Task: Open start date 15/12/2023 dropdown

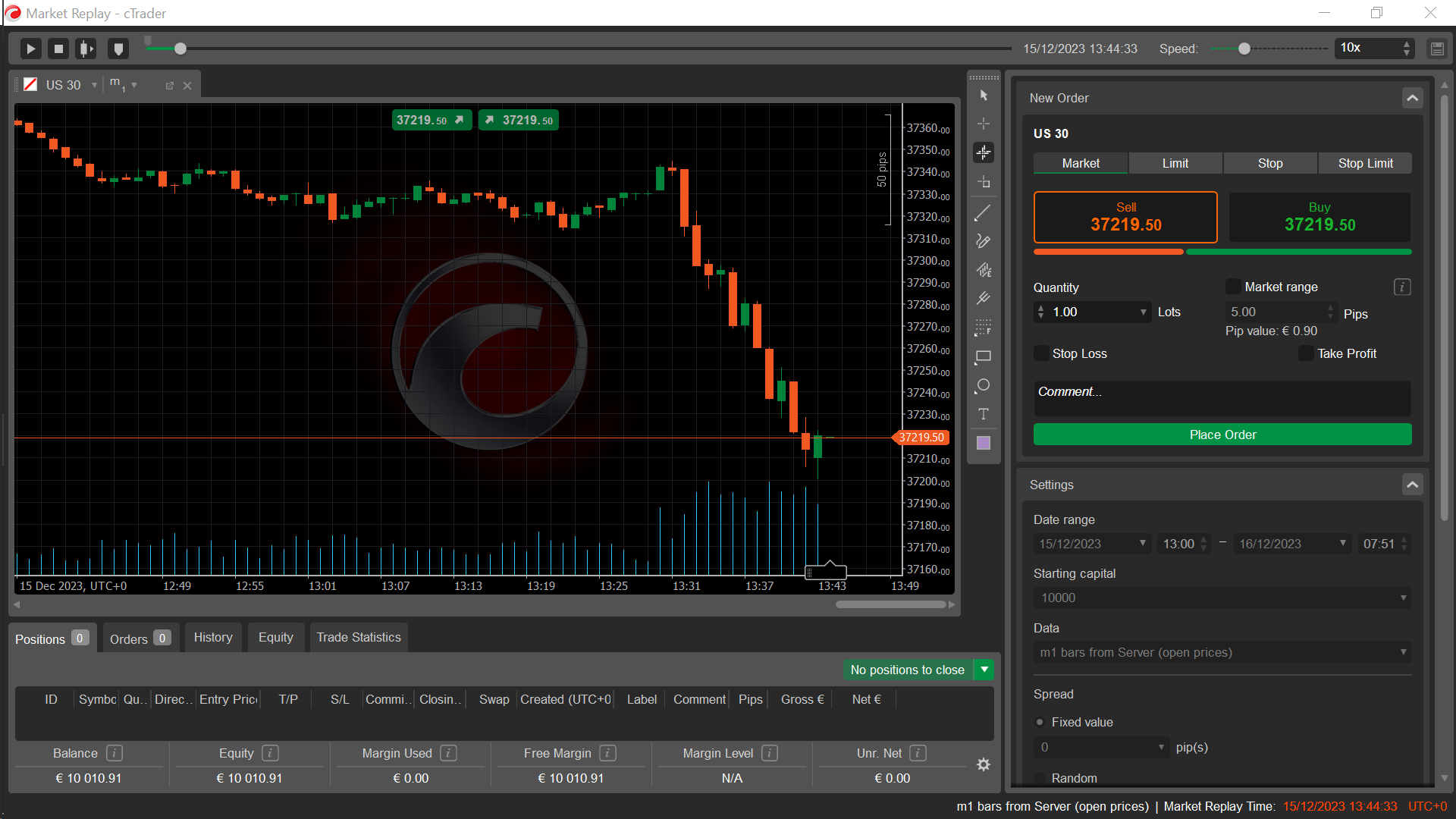Action: coord(1142,544)
